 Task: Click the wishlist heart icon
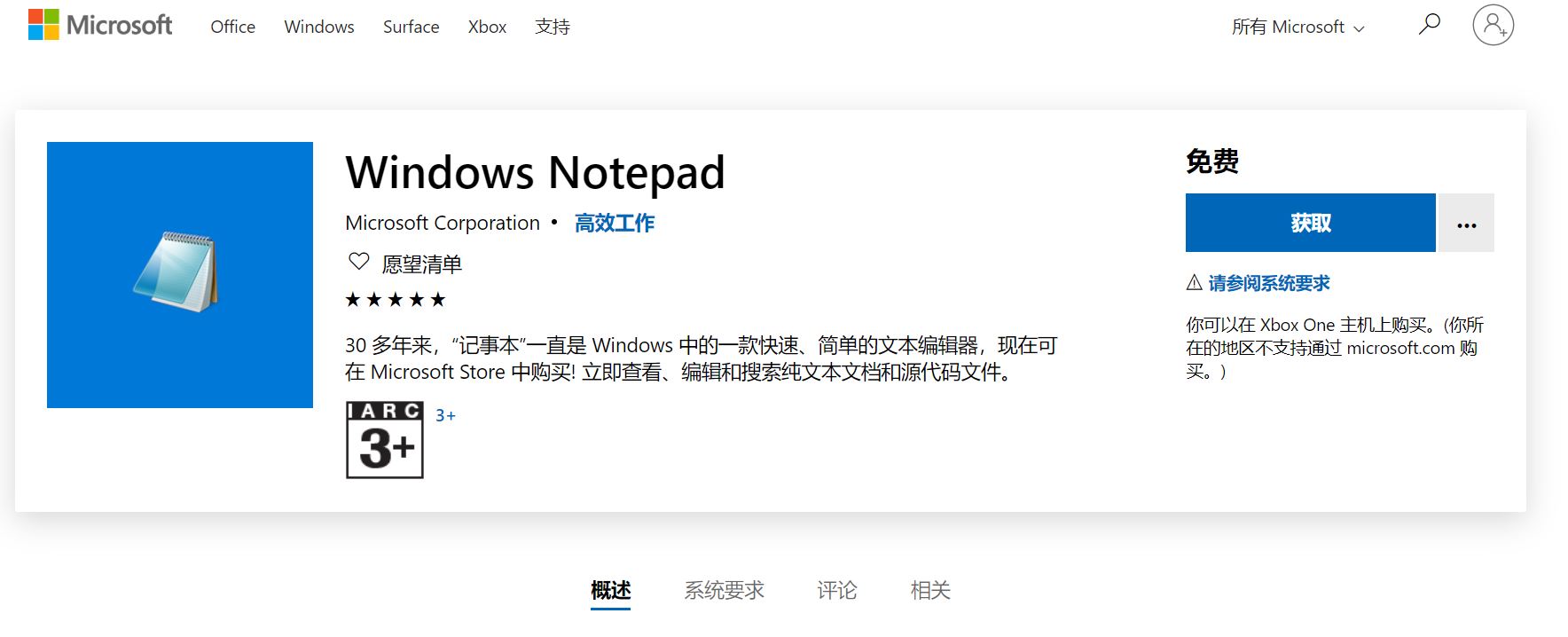(358, 262)
